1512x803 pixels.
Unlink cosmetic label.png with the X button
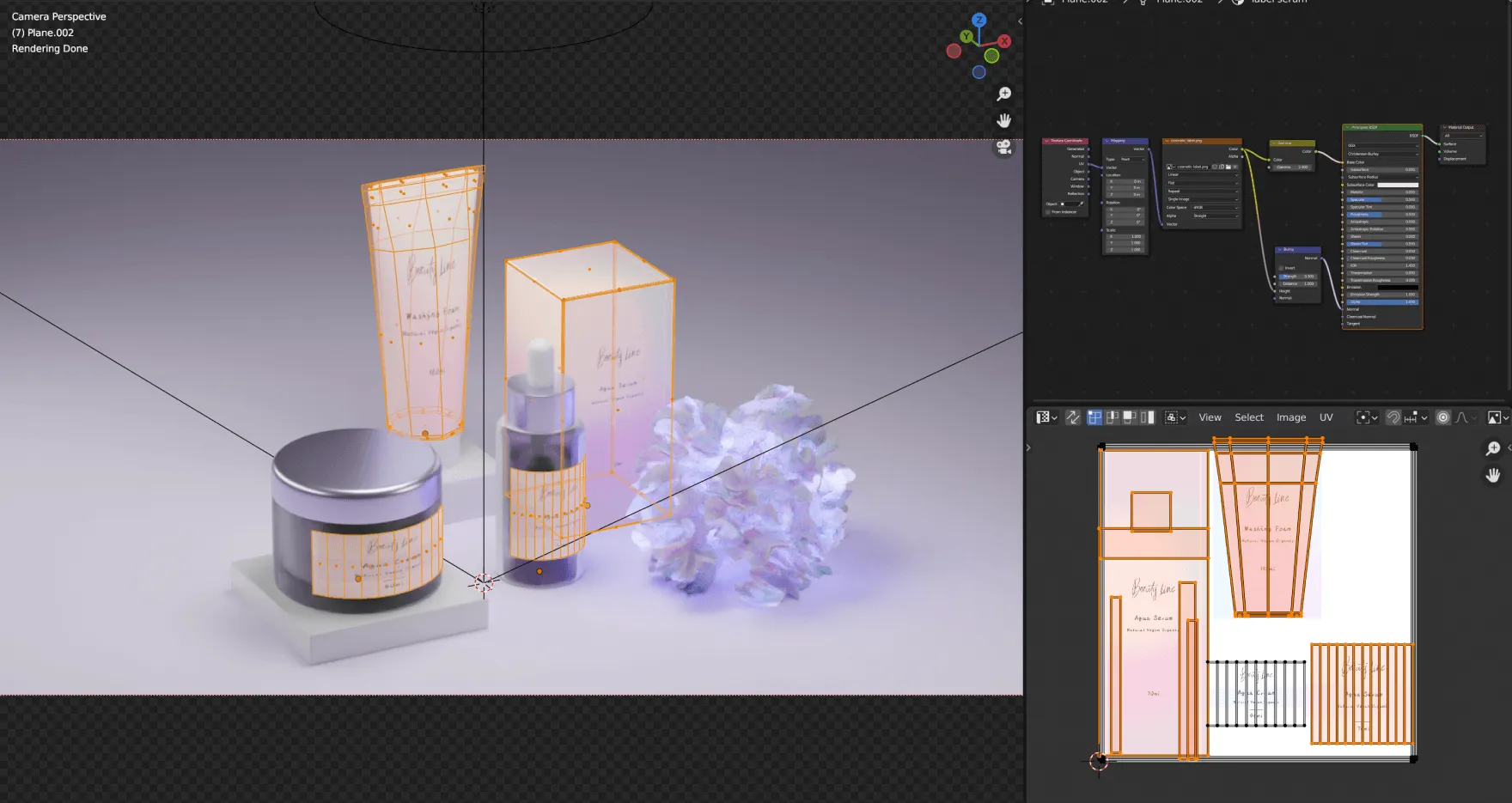[x=1235, y=167]
